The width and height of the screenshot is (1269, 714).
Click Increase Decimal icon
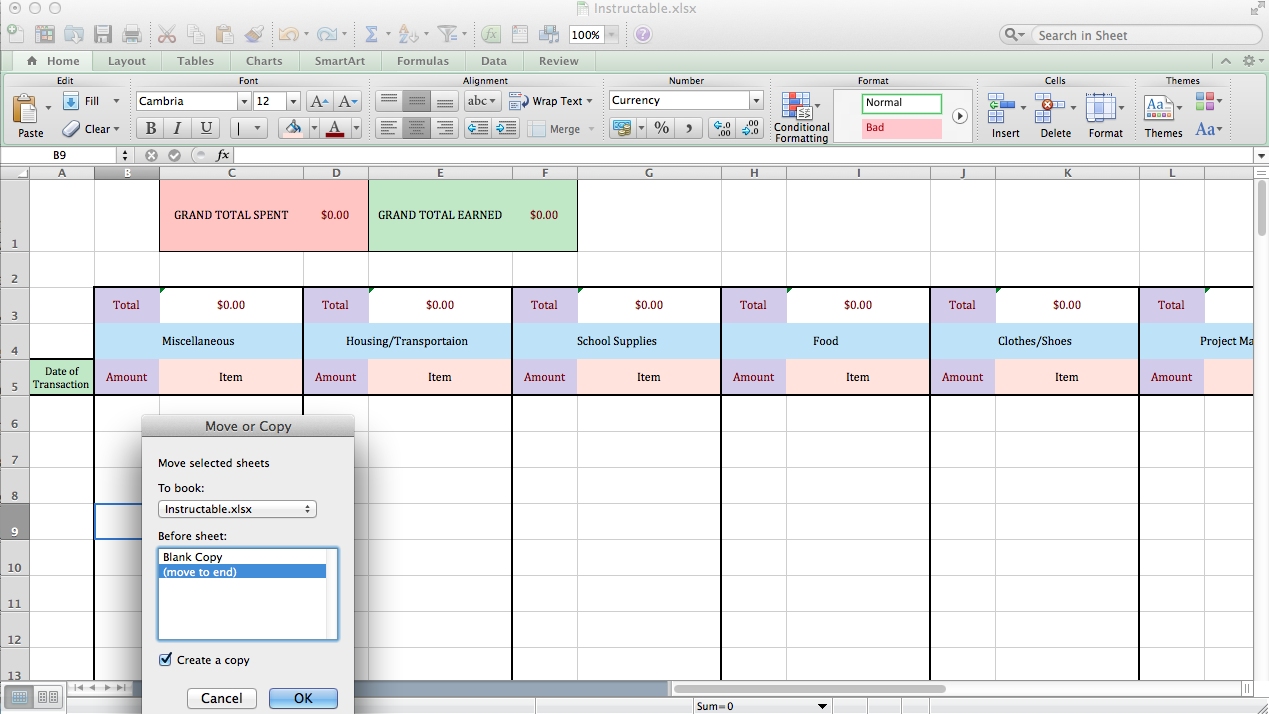click(721, 128)
